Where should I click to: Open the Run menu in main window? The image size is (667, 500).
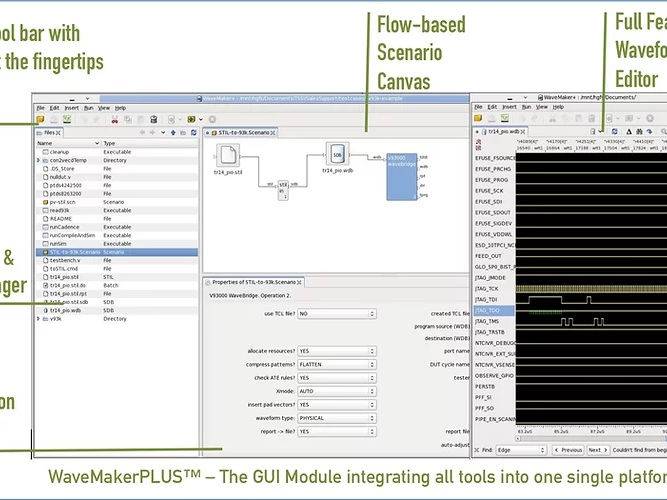87,108
